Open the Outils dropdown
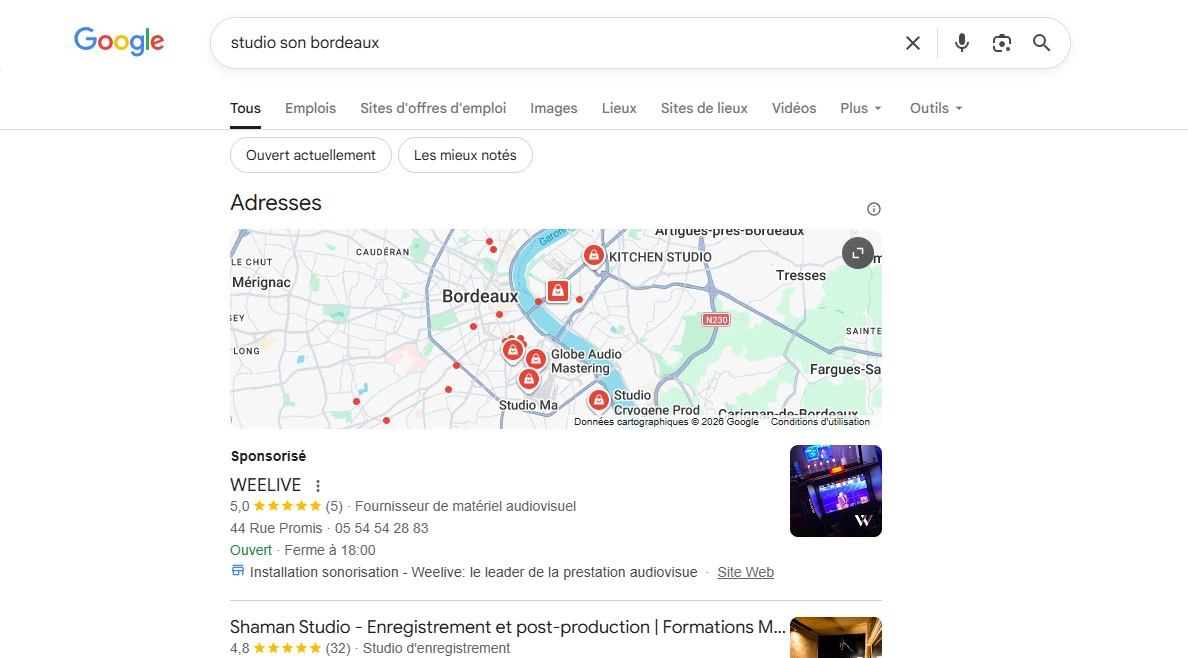Image resolution: width=1188 pixels, height=658 pixels. tap(936, 108)
